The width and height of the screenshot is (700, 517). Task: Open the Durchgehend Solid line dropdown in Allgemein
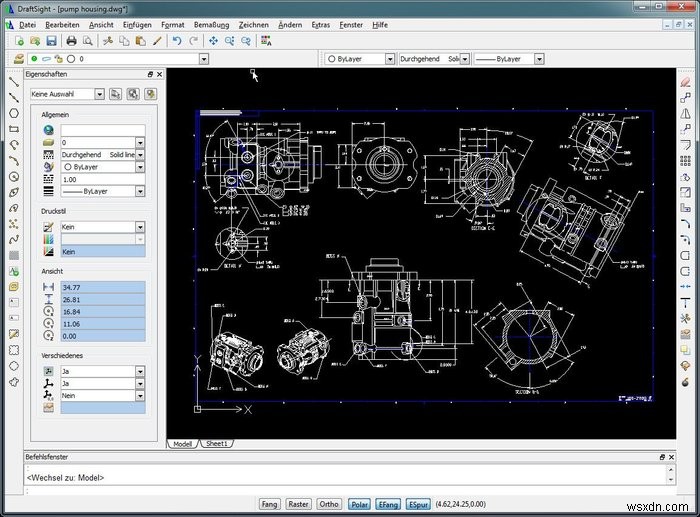140,154
